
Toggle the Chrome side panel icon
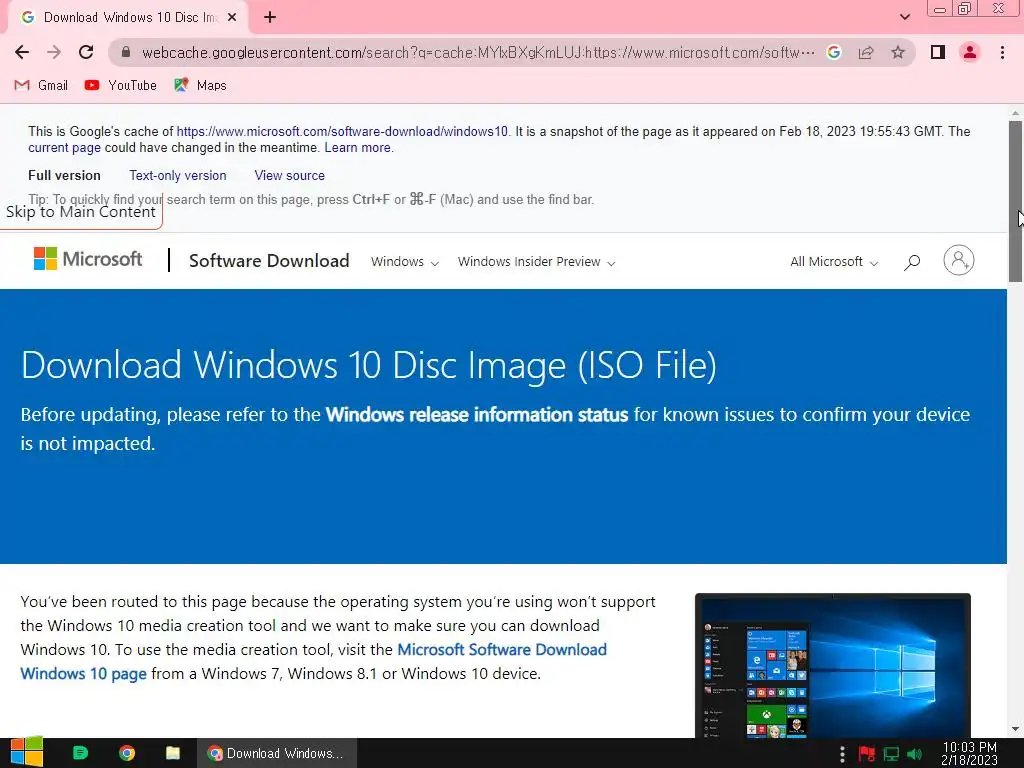pyautogui.click(x=938, y=52)
